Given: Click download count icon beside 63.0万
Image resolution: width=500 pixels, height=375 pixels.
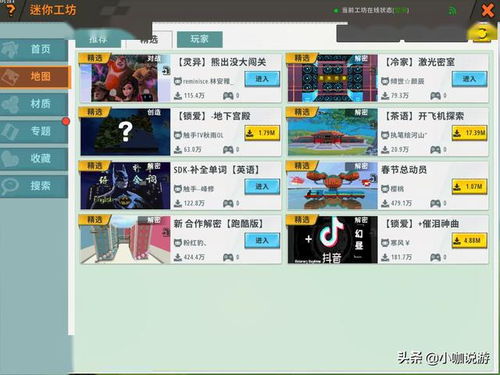Looking at the screenshot, I should coord(178,150).
